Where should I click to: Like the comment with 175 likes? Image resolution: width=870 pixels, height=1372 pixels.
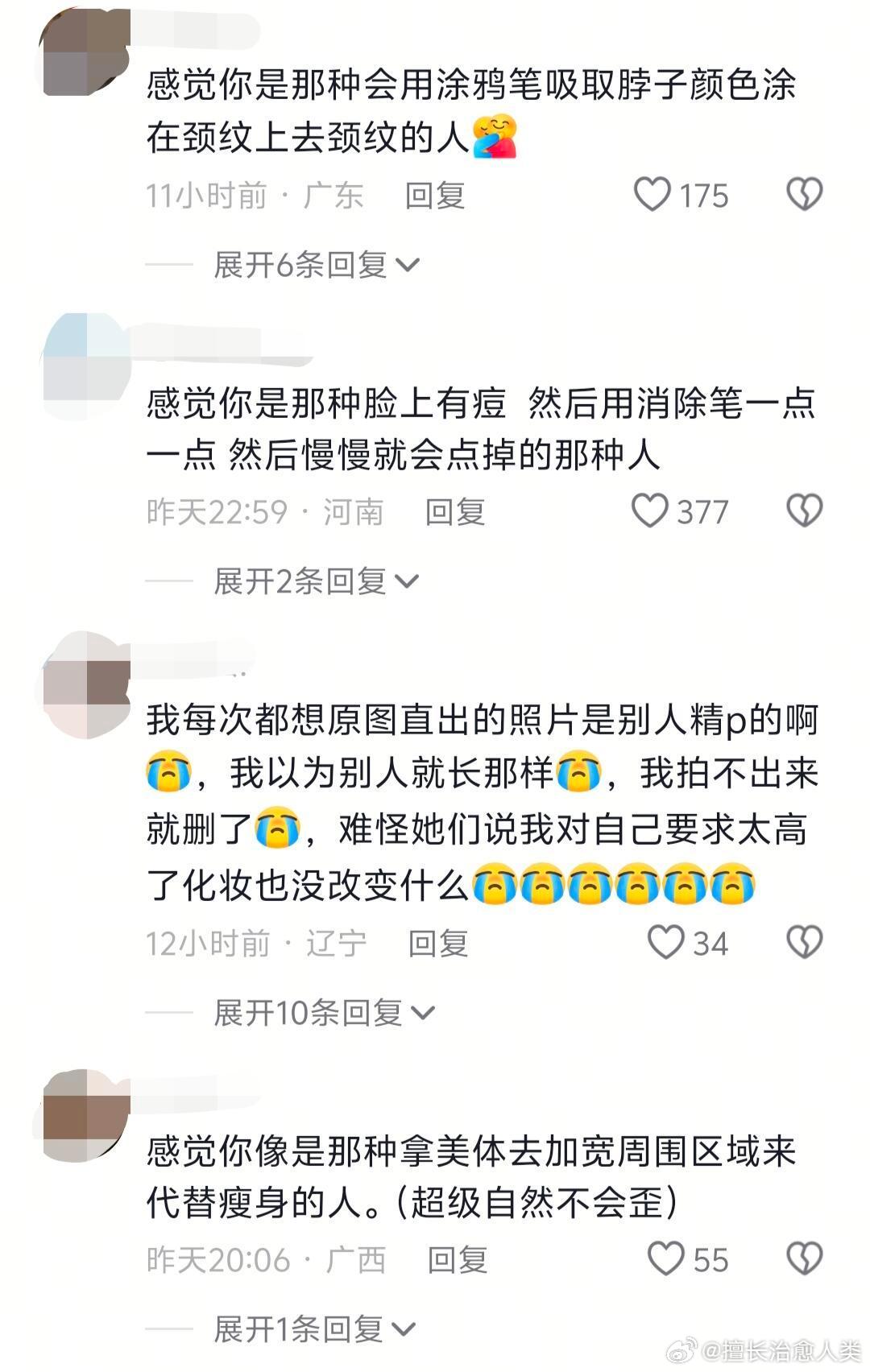pyautogui.click(x=652, y=195)
